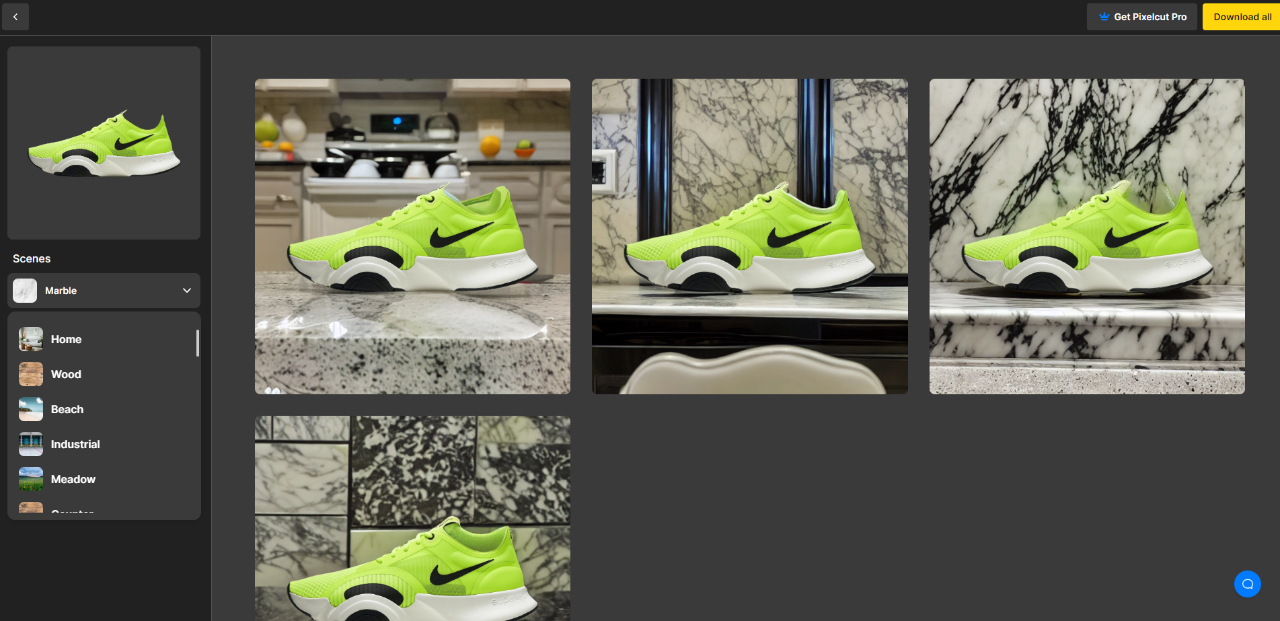
Task: Collapse the Marble scenes dropdown chevron
Action: (187, 291)
